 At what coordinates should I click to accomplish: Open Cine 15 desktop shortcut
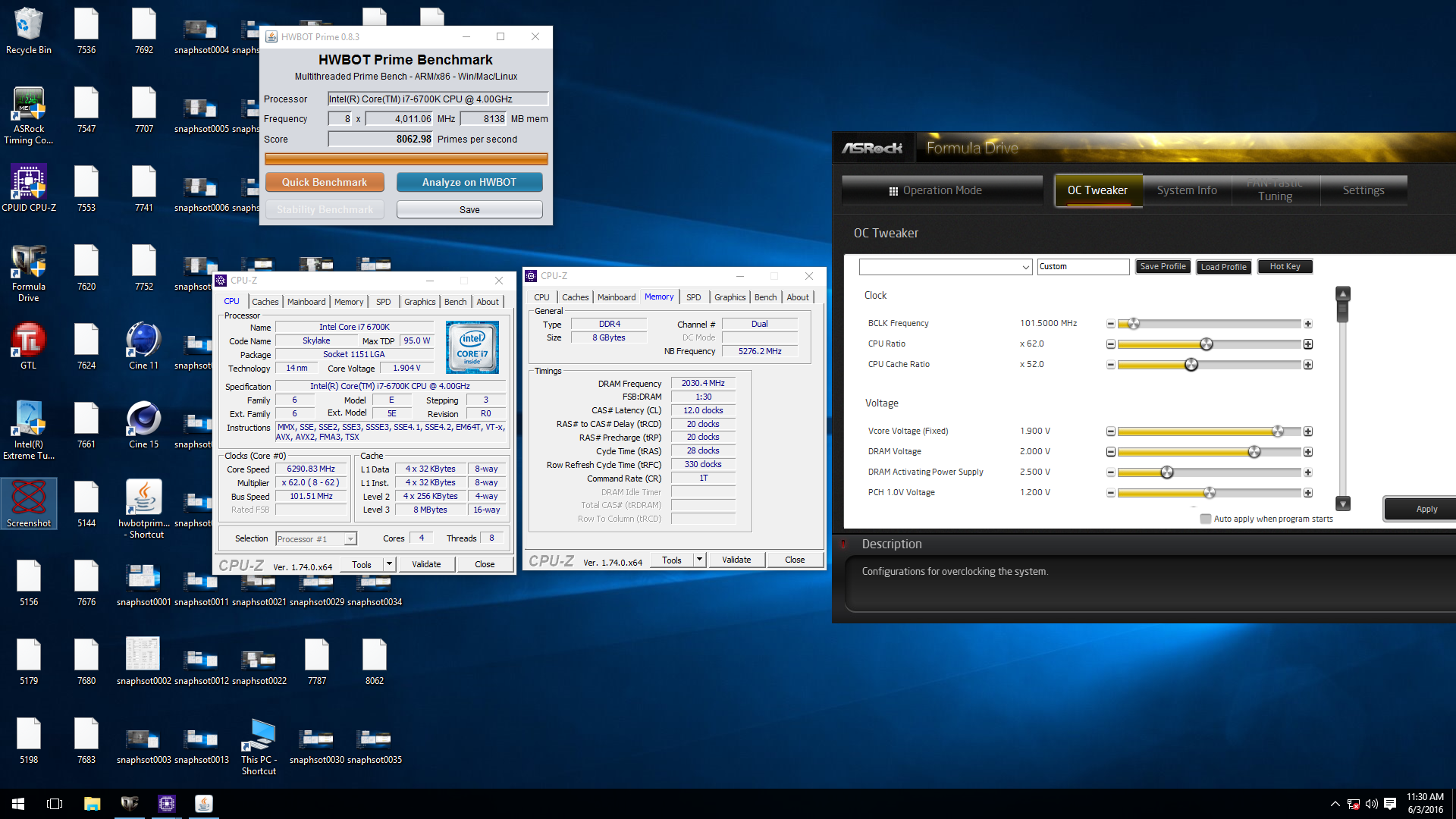click(144, 425)
